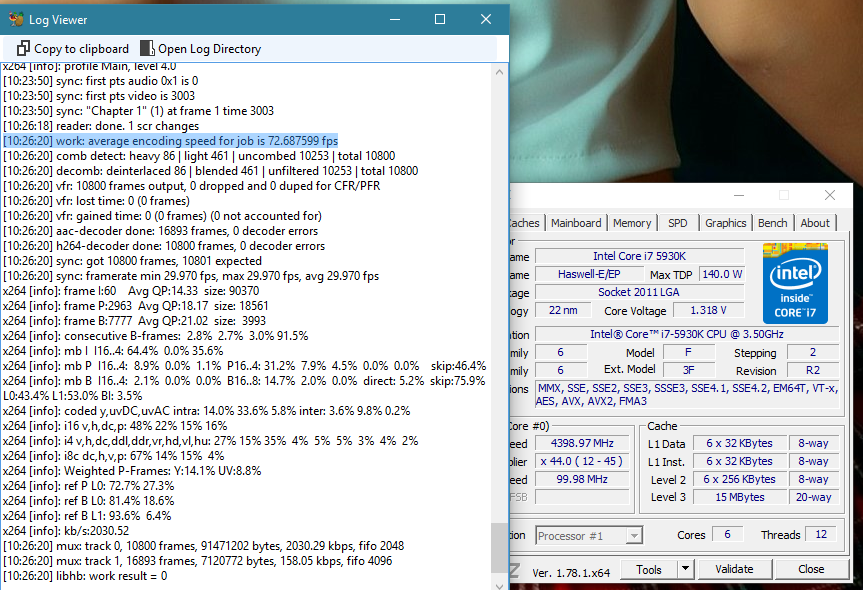Image resolution: width=863 pixels, height=590 pixels.
Task: Switch to the Graphics tab in CPU-Z
Action: coord(725,223)
